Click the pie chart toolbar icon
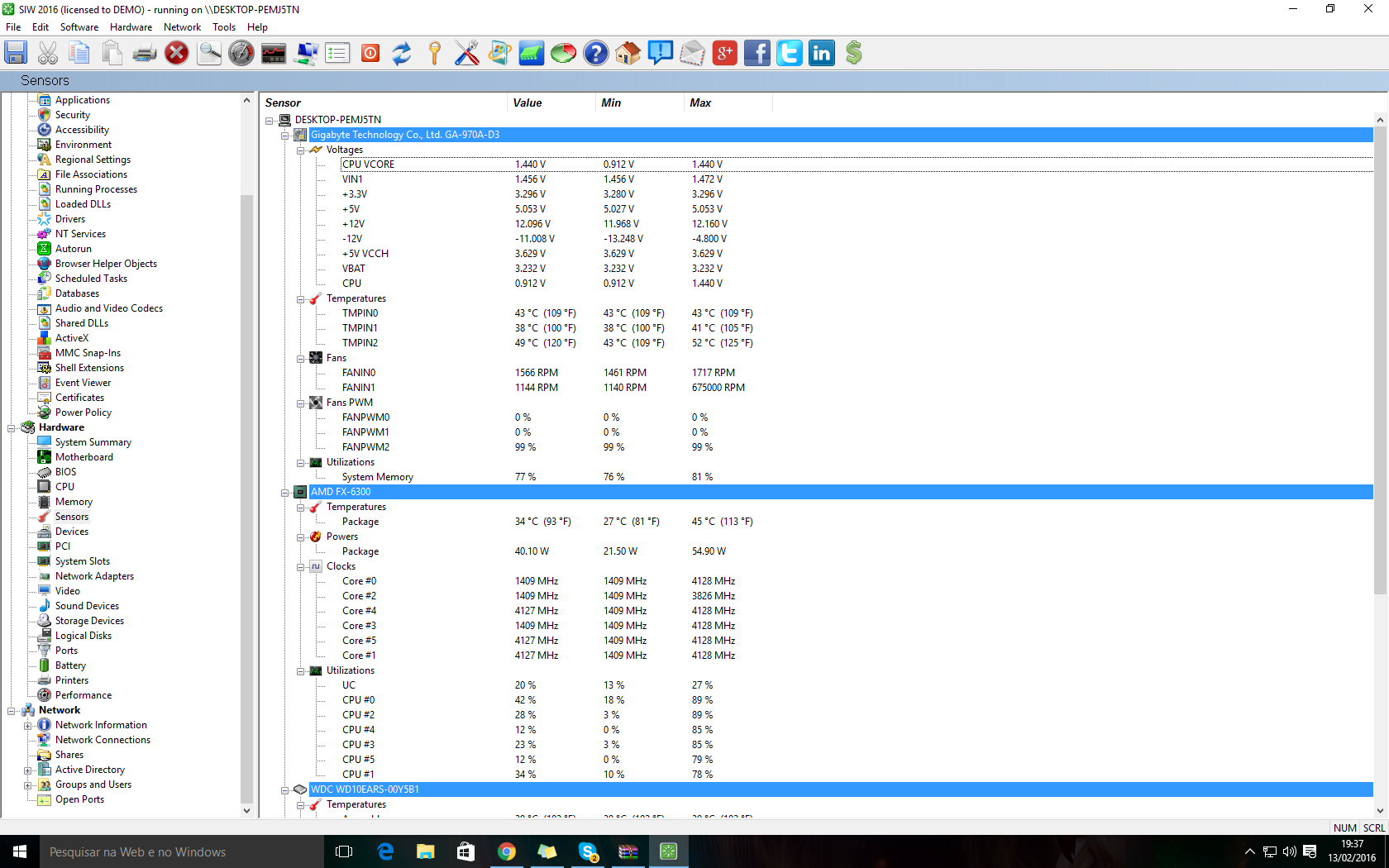The width and height of the screenshot is (1389, 868). click(564, 53)
